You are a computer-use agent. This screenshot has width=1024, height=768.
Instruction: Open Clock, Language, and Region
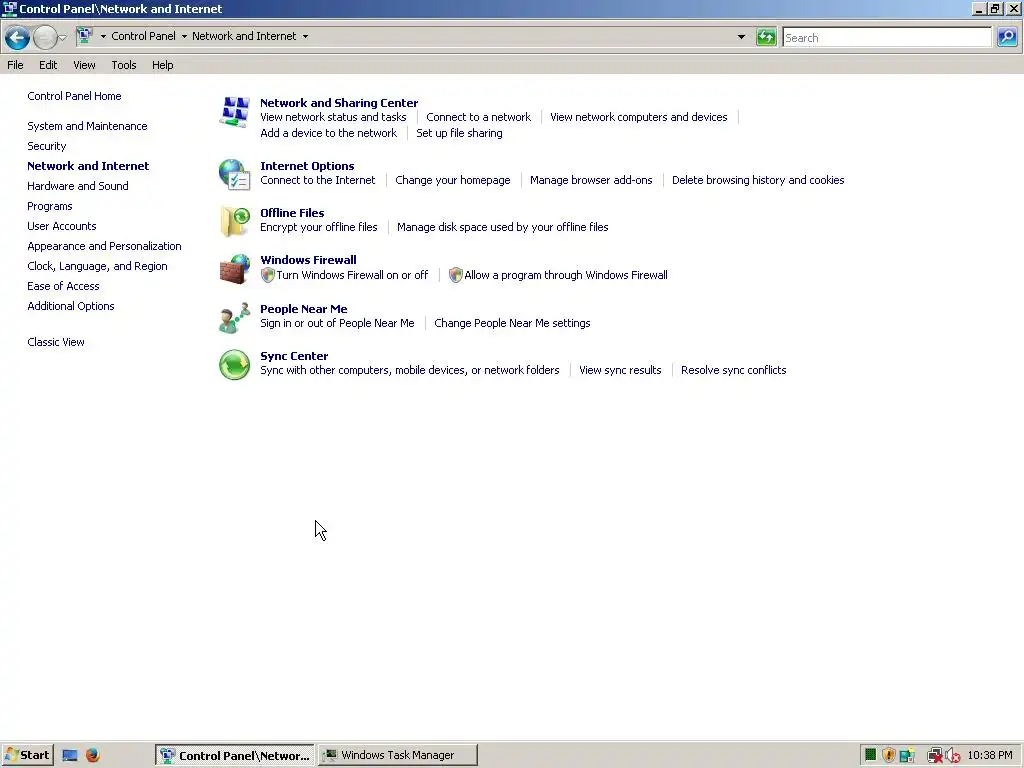(x=97, y=266)
